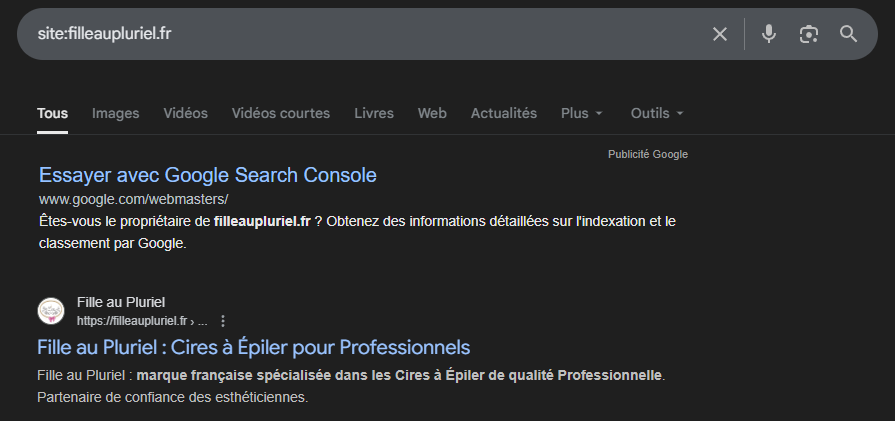Open the Vidéos courtes tab

click(x=281, y=114)
